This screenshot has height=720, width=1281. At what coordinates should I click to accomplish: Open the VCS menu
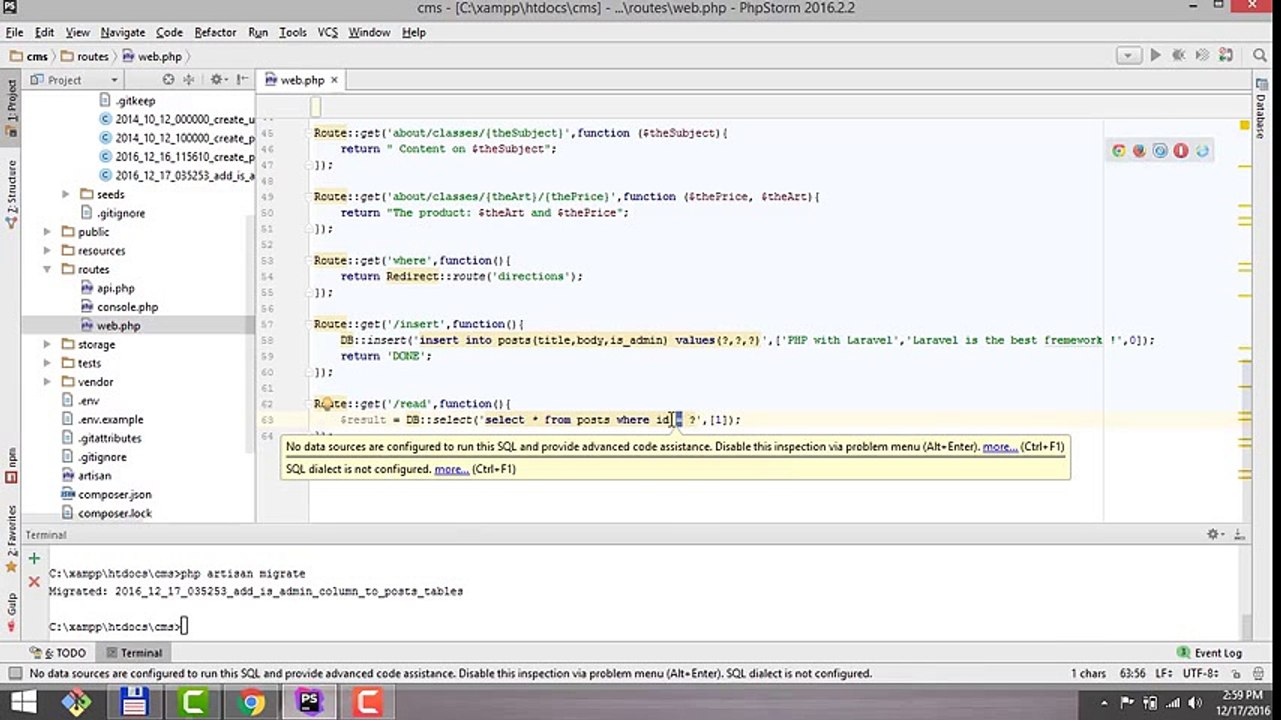pos(328,32)
